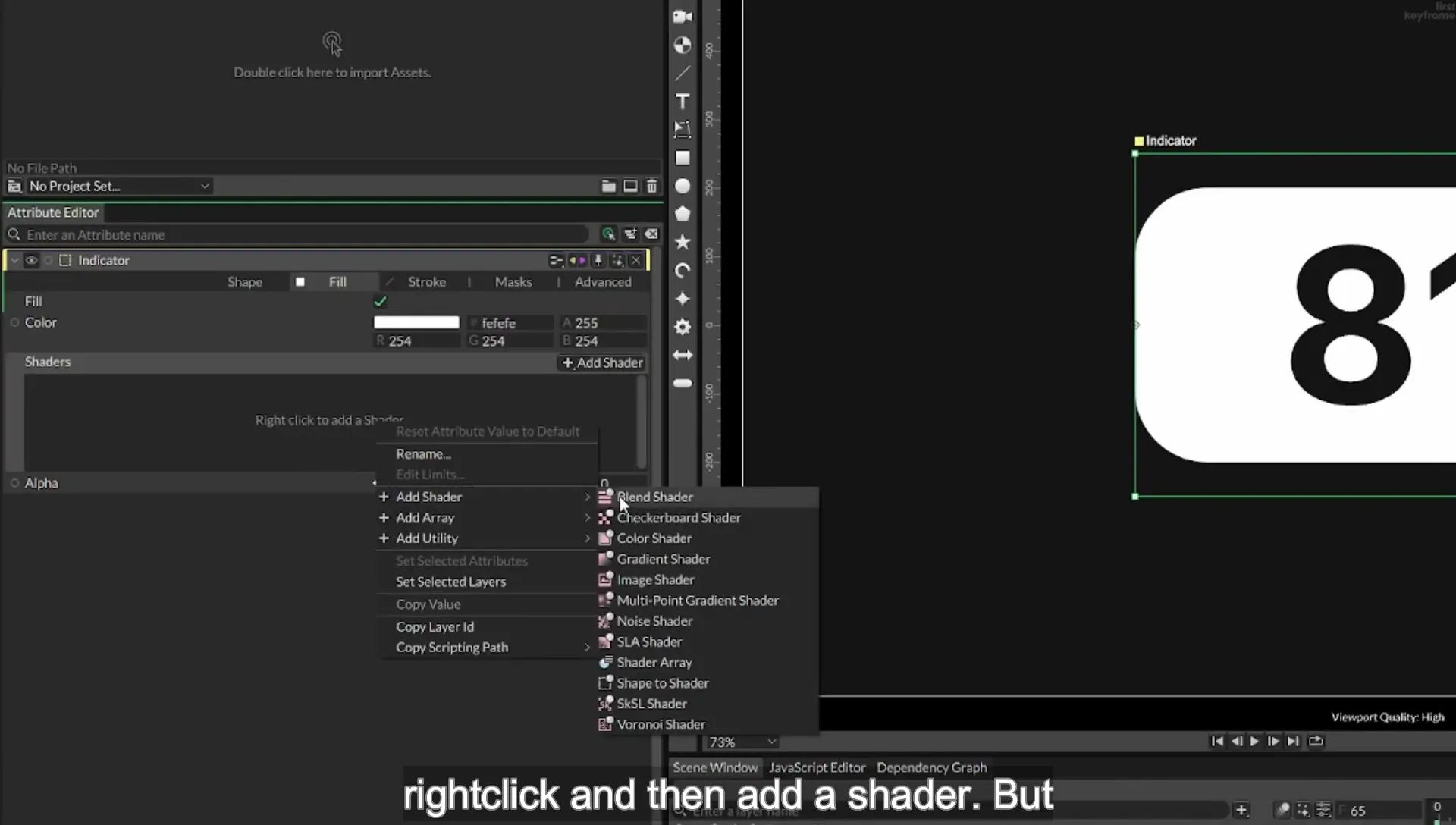Viewport: 1456px width, 825px height.
Task: Open the No Project Set dropdown
Action: (110, 187)
